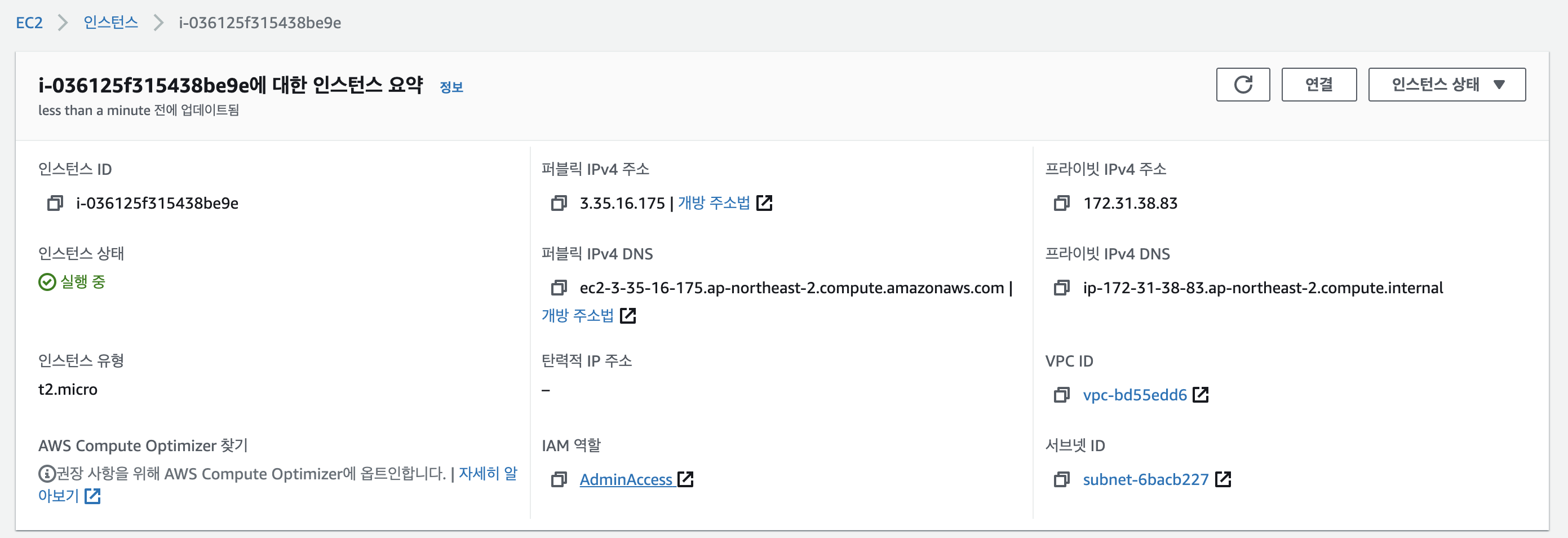Copy private IPv4 address 172.31.38.83
Screen dimensions: 1568x538
(1061, 203)
